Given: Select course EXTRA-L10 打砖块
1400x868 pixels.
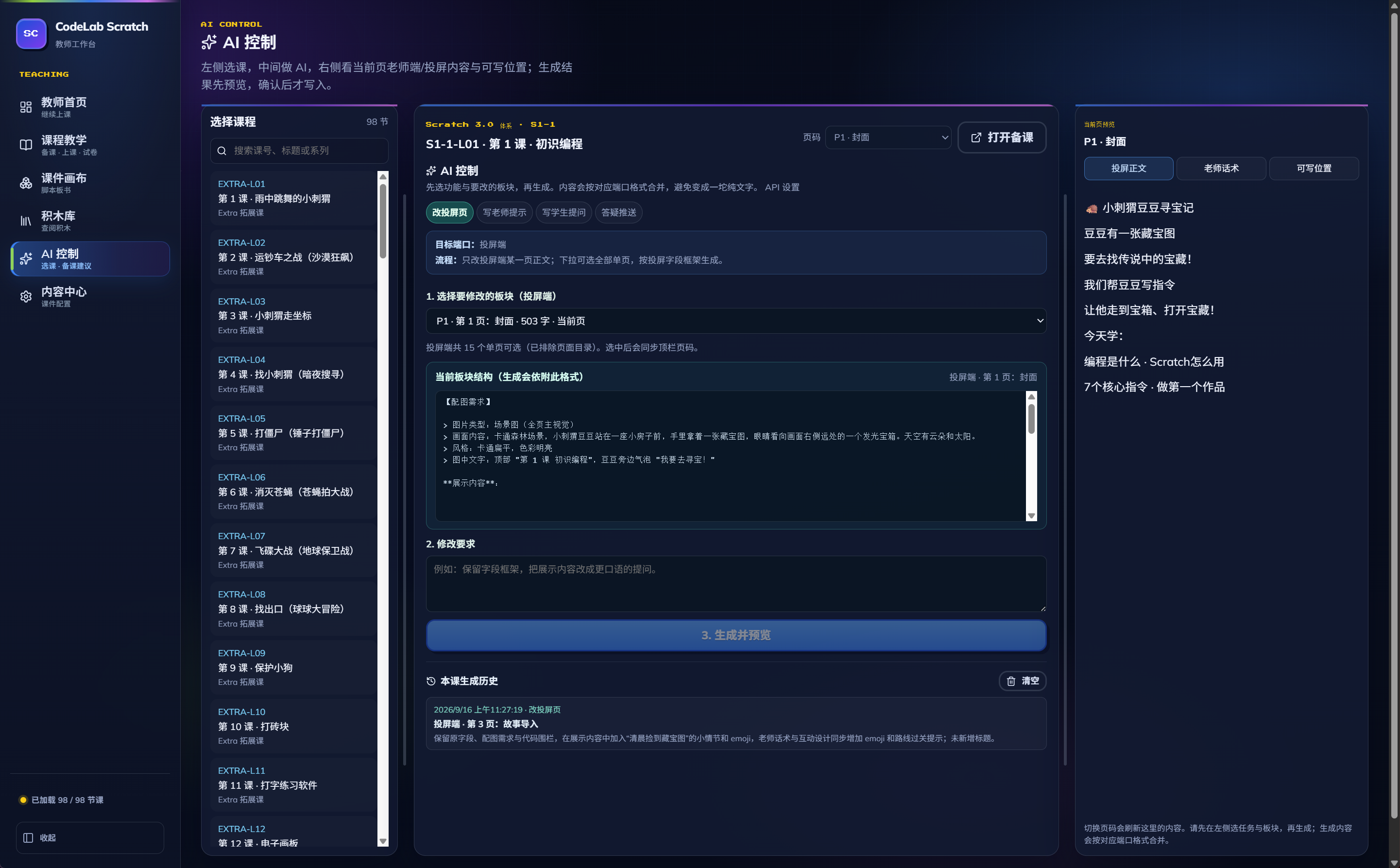Looking at the screenshot, I should [293, 726].
